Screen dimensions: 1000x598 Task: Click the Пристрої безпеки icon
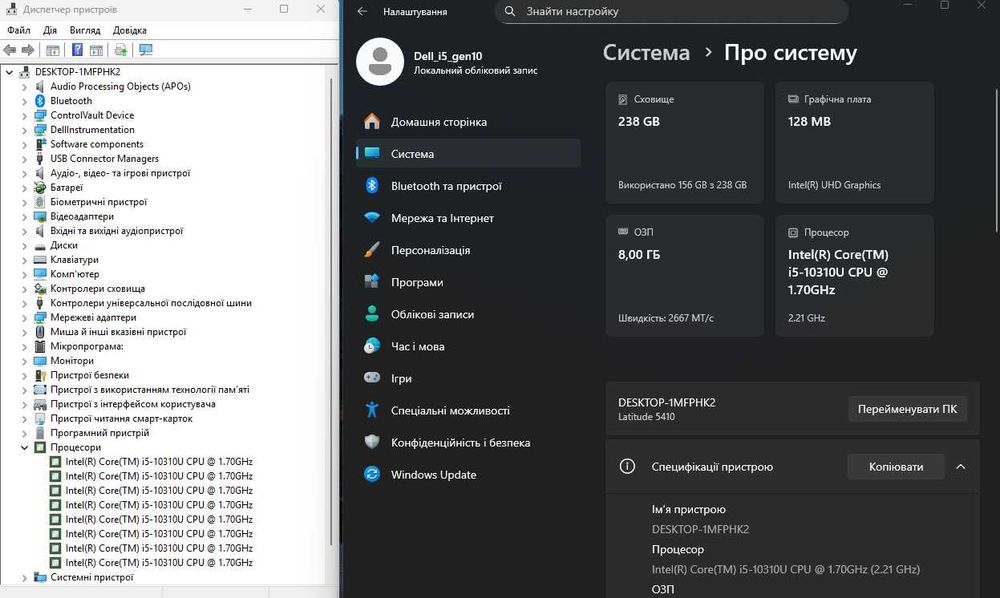[x=40, y=376]
